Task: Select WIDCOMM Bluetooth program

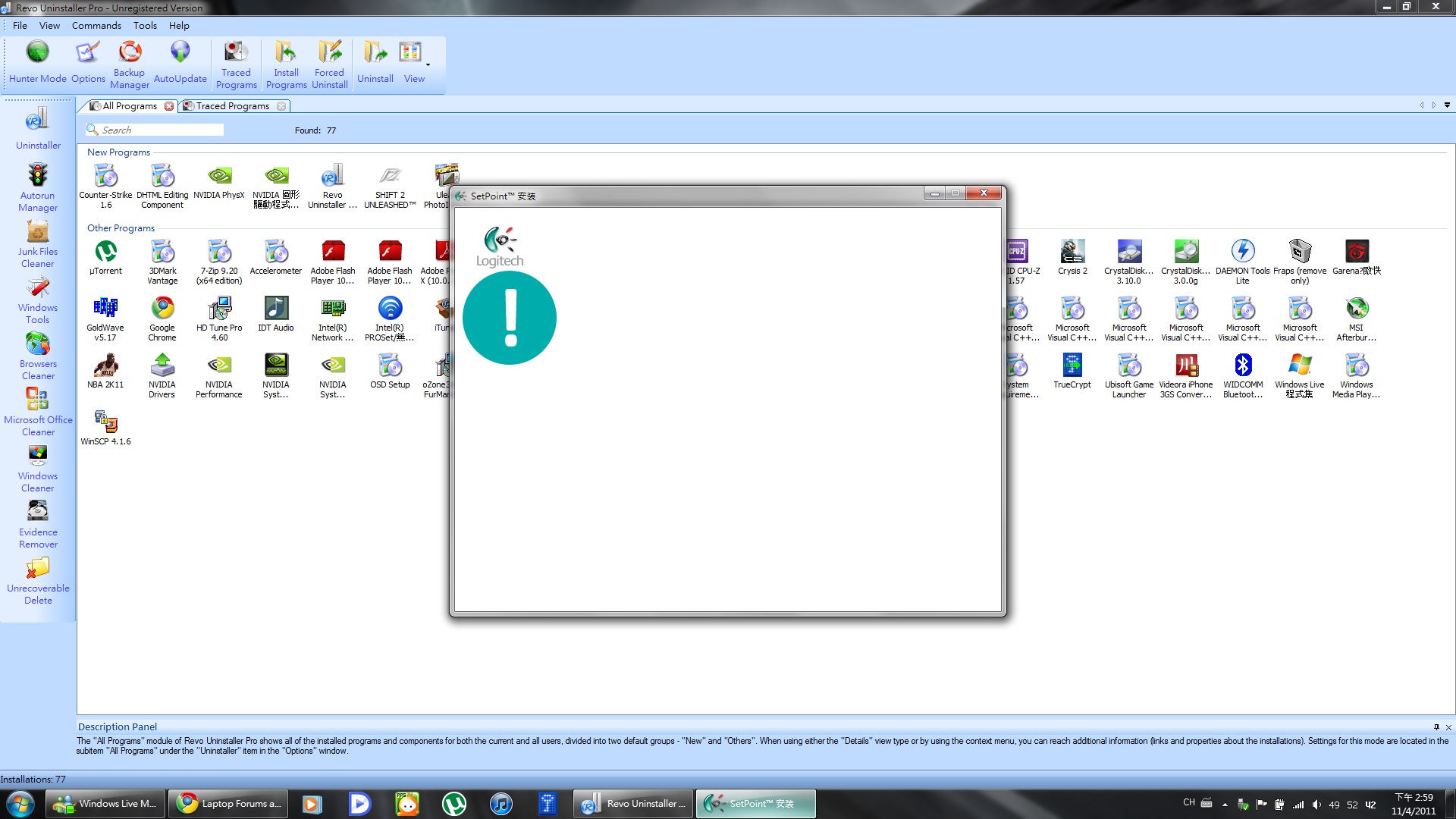Action: click(1243, 376)
